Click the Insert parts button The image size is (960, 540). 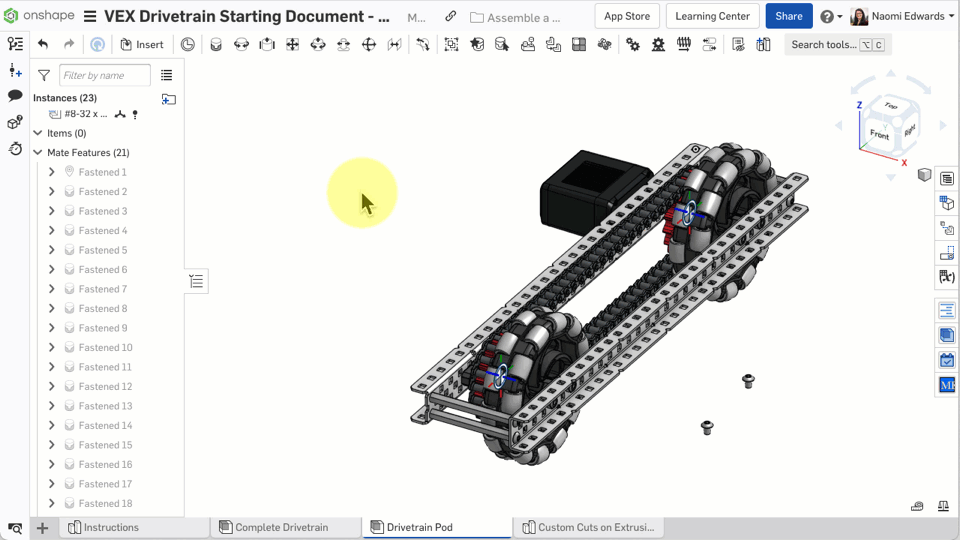coord(142,44)
